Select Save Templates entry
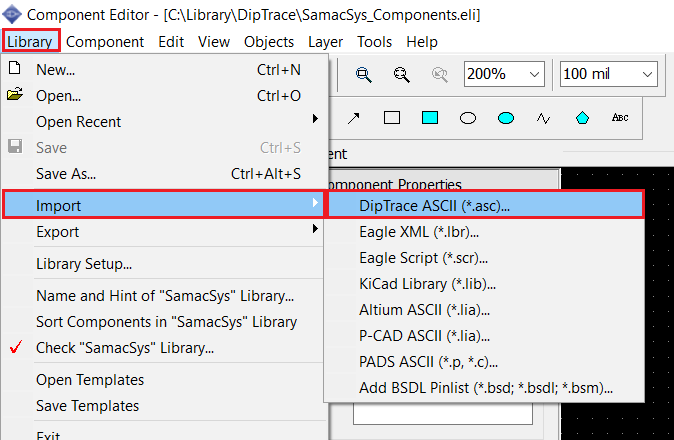674x440 pixels. (x=163, y=406)
